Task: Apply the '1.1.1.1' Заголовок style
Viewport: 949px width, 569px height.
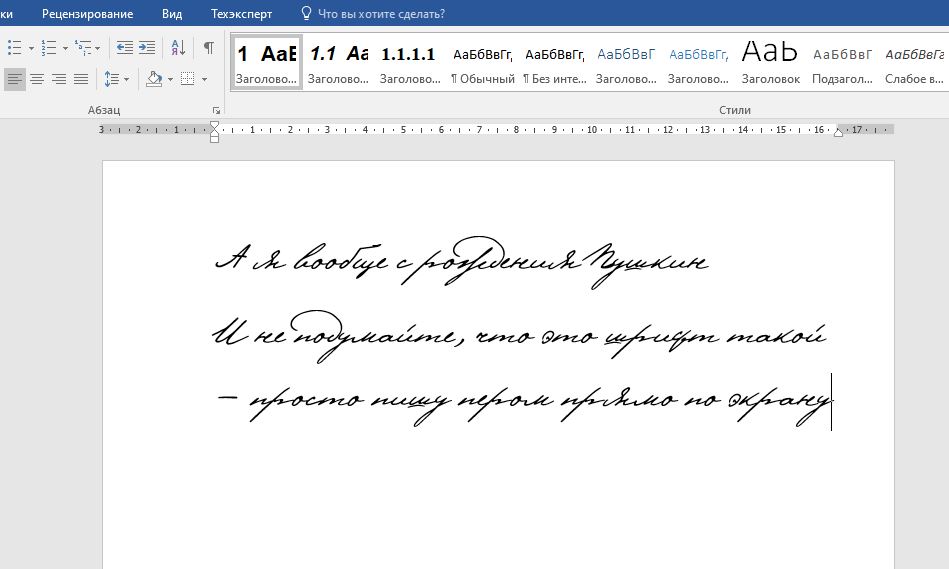Action: click(410, 62)
